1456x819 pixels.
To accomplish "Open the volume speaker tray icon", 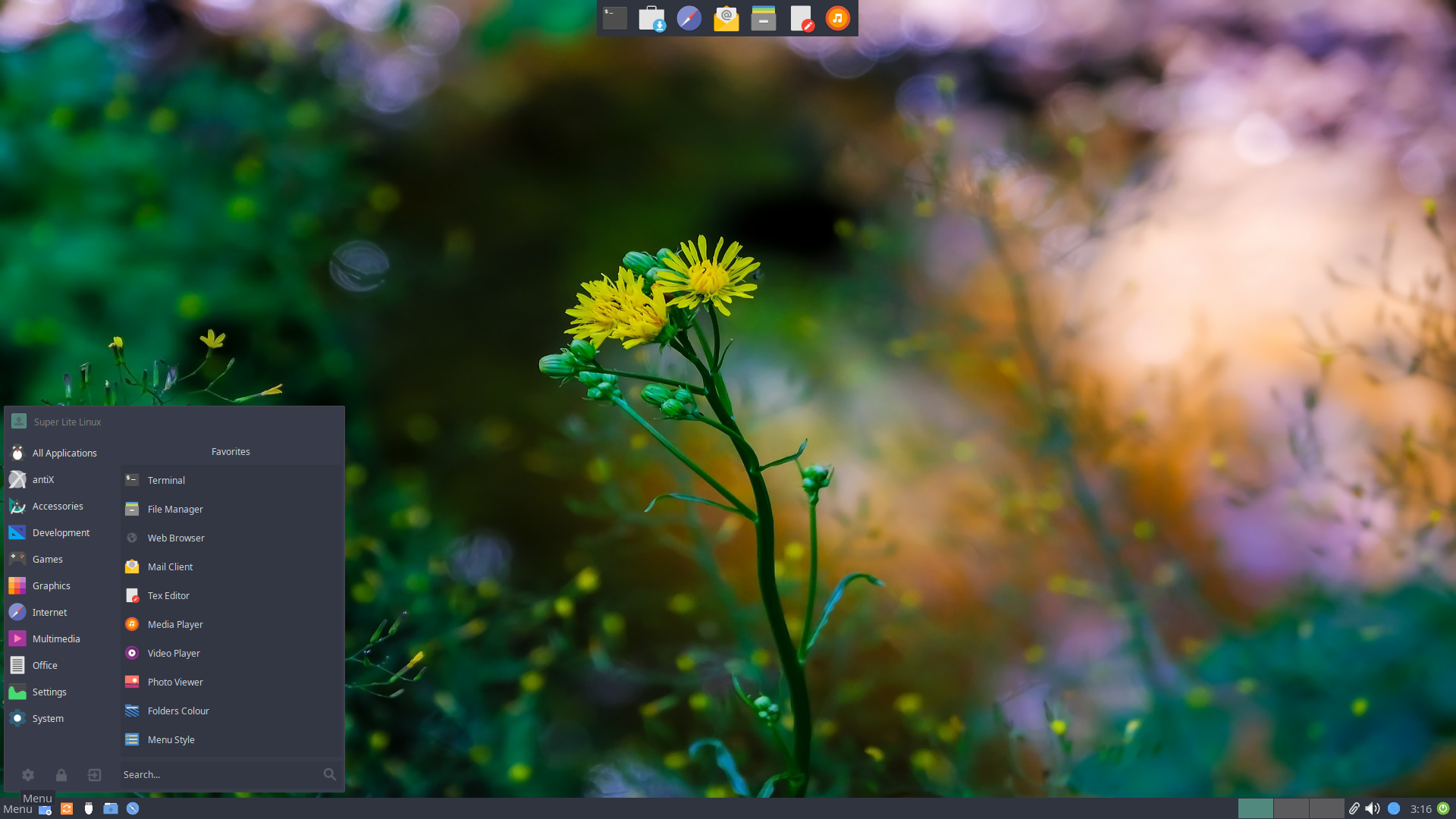I will tap(1373, 808).
